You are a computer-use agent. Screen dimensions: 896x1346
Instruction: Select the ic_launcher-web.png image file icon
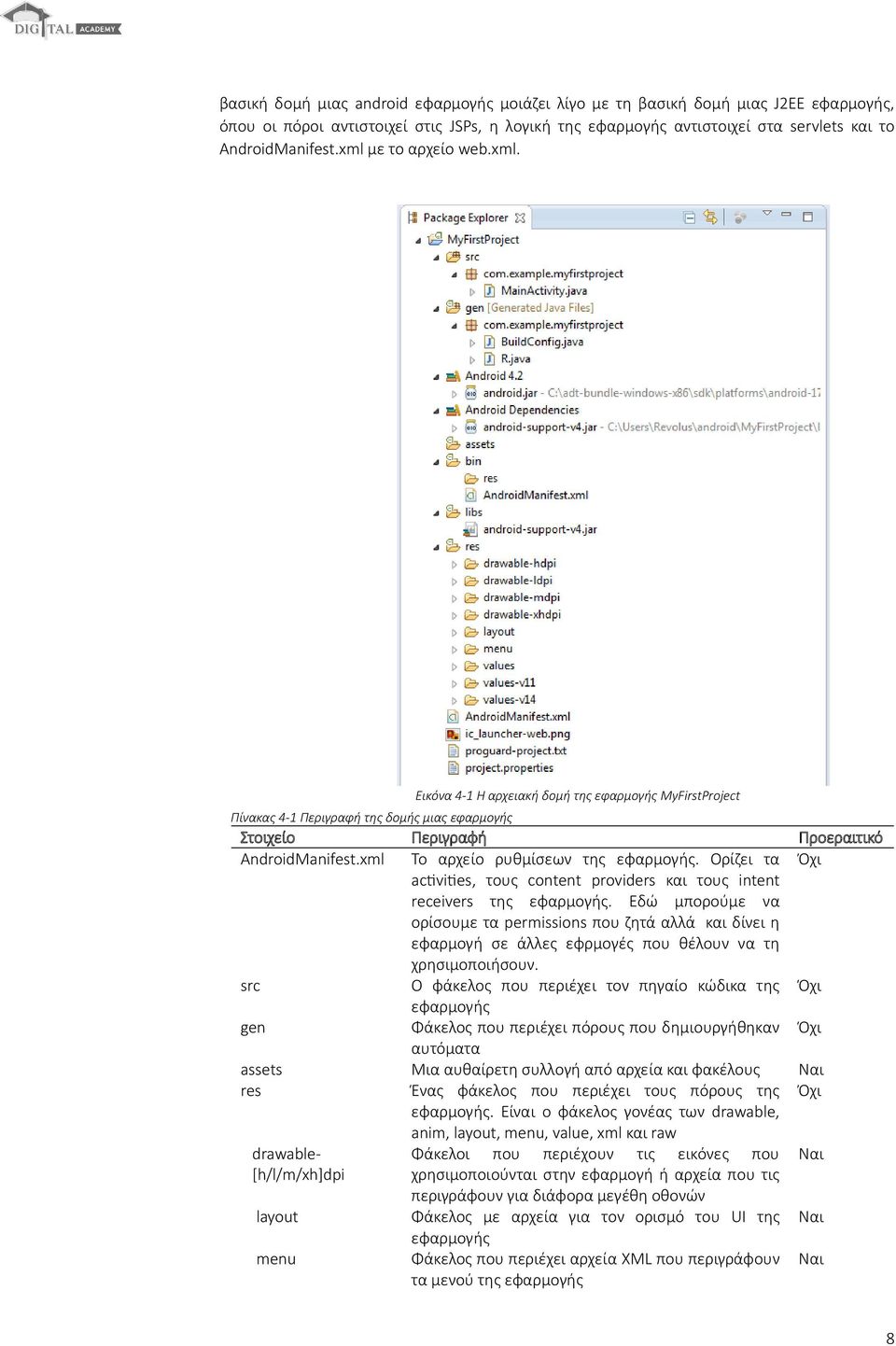pos(453,734)
